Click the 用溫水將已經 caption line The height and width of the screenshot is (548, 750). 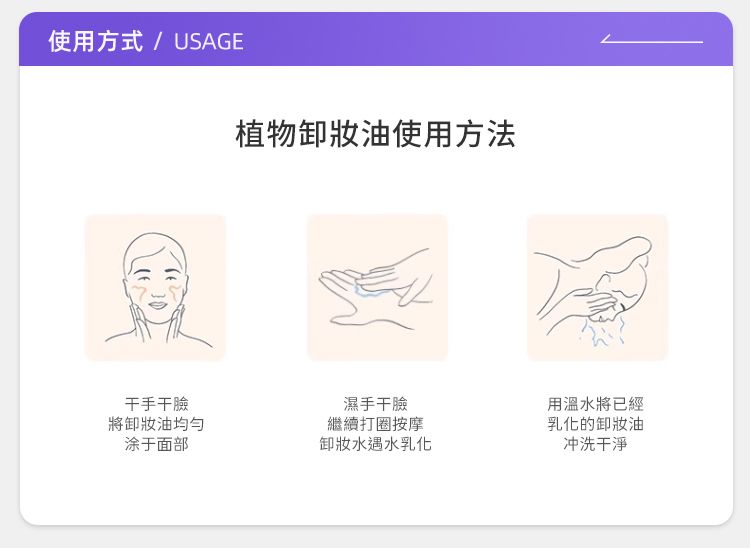coord(596,404)
